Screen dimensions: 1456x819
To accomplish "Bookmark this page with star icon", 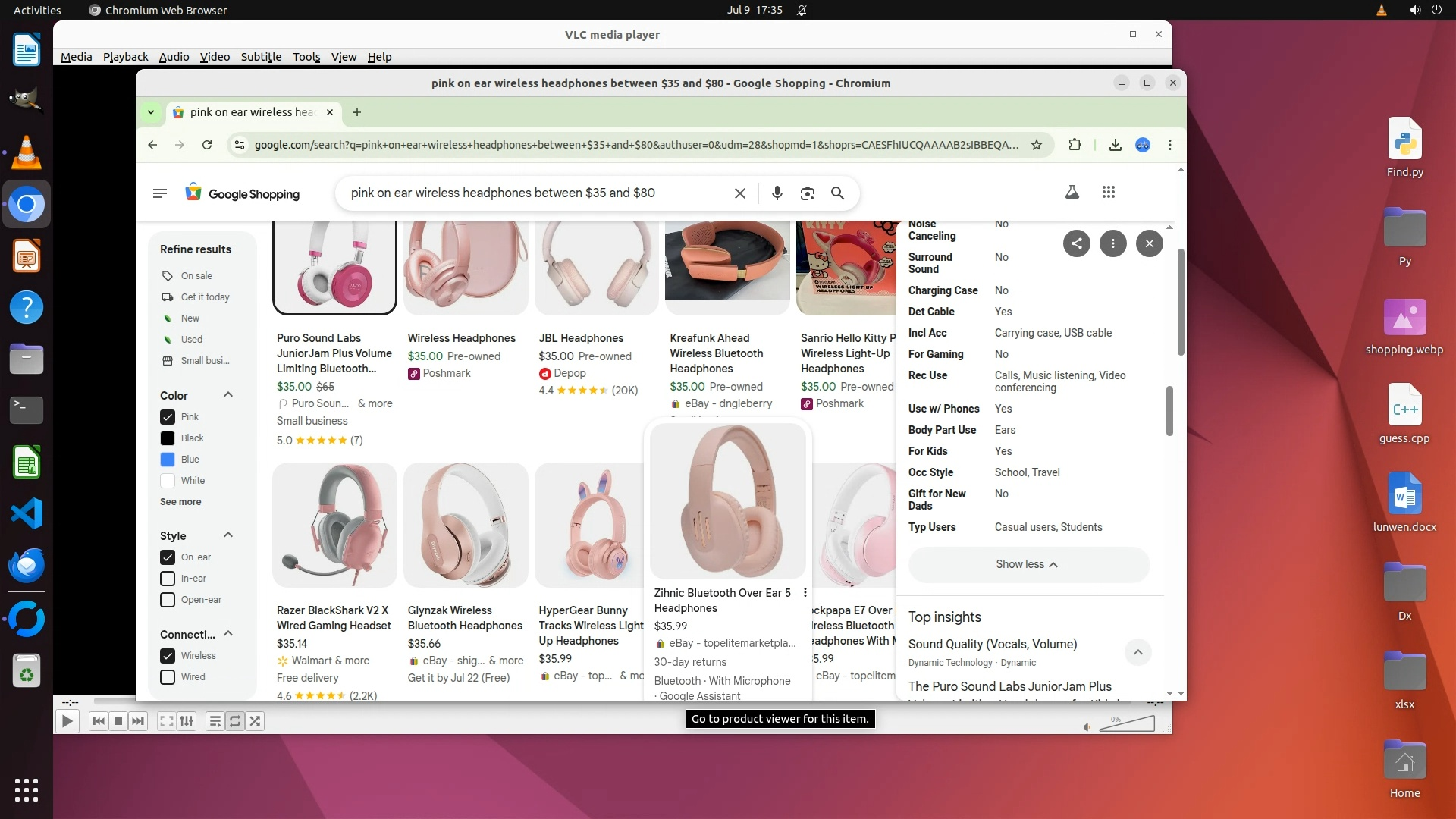I will pyautogui.click(x=1036, y=145).
